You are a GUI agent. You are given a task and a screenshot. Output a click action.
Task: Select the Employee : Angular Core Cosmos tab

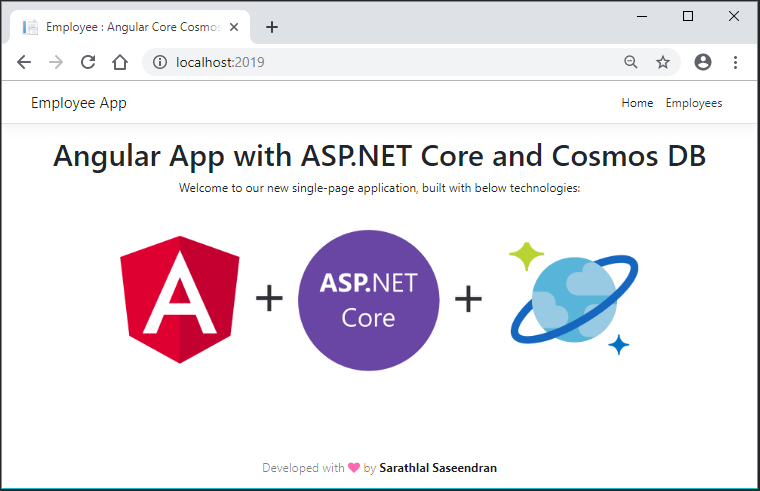point(130,27)
